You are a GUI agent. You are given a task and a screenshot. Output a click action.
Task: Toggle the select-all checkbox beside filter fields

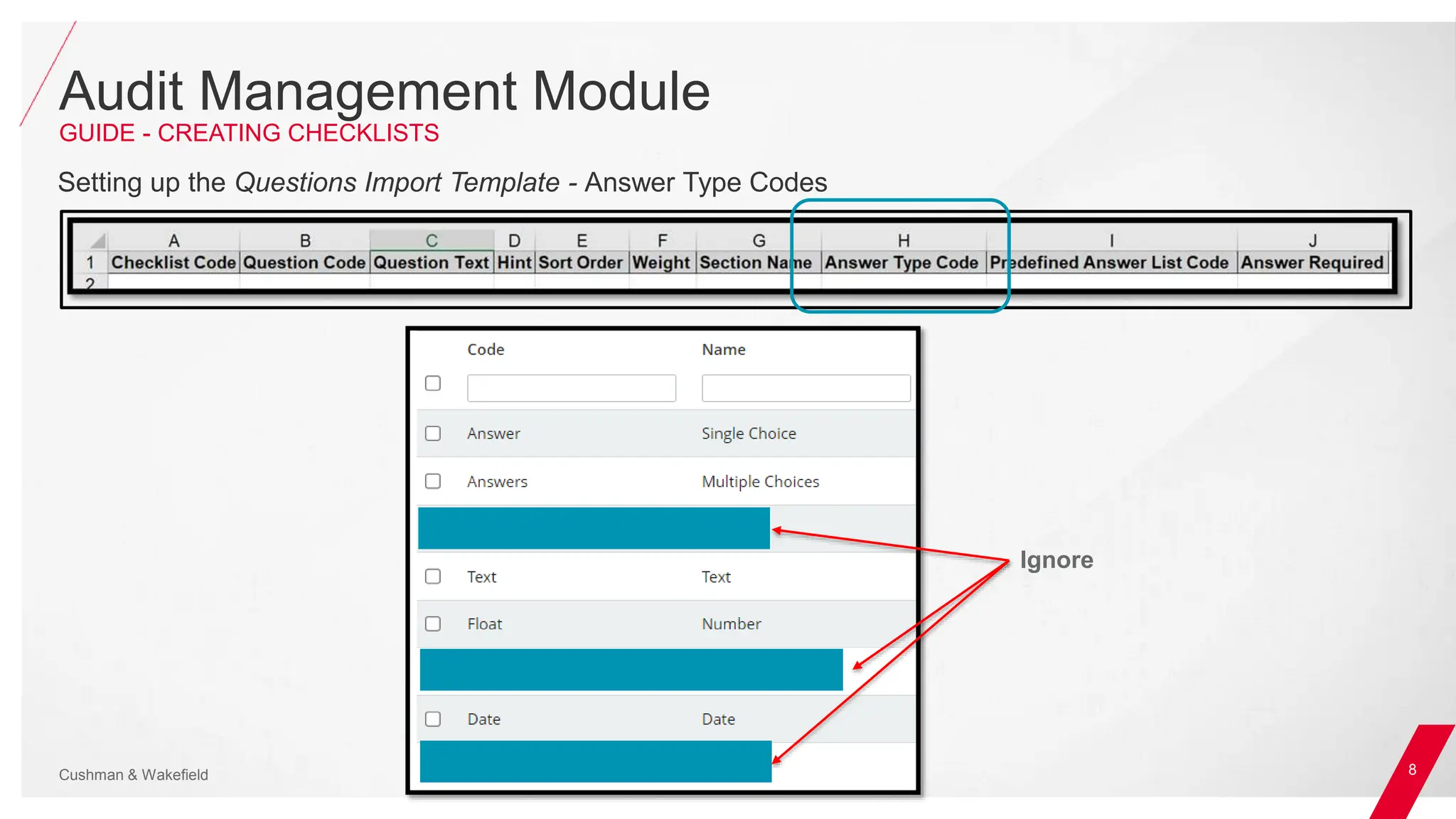pos(432,383)
